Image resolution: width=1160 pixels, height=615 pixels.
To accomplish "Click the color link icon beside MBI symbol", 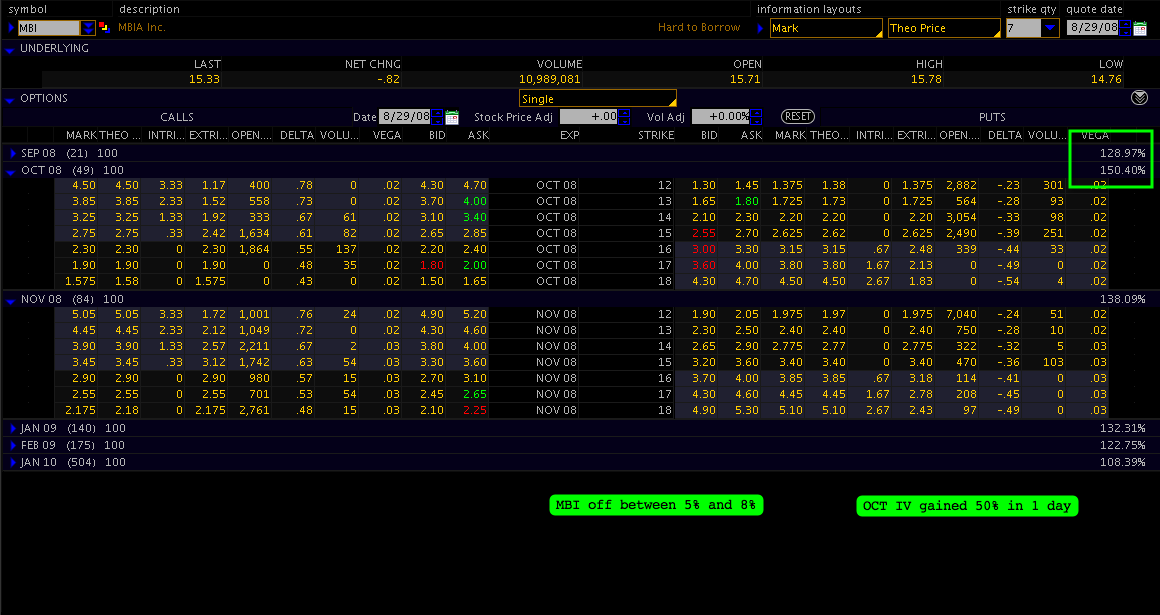I will pyautogui.click(x=104, y=28).
